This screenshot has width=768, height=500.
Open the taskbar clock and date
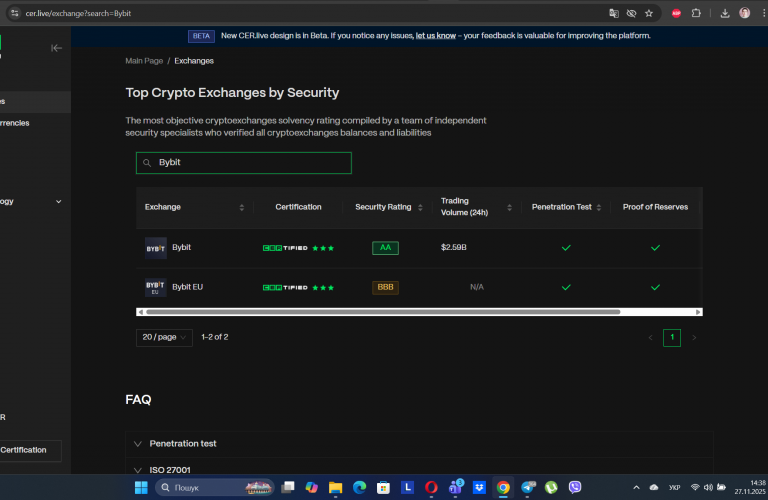749,487
